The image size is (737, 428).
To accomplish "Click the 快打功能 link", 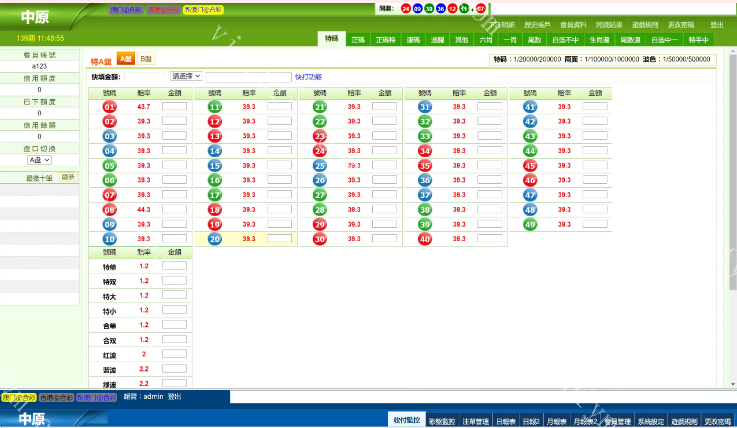I will [308, 76].
